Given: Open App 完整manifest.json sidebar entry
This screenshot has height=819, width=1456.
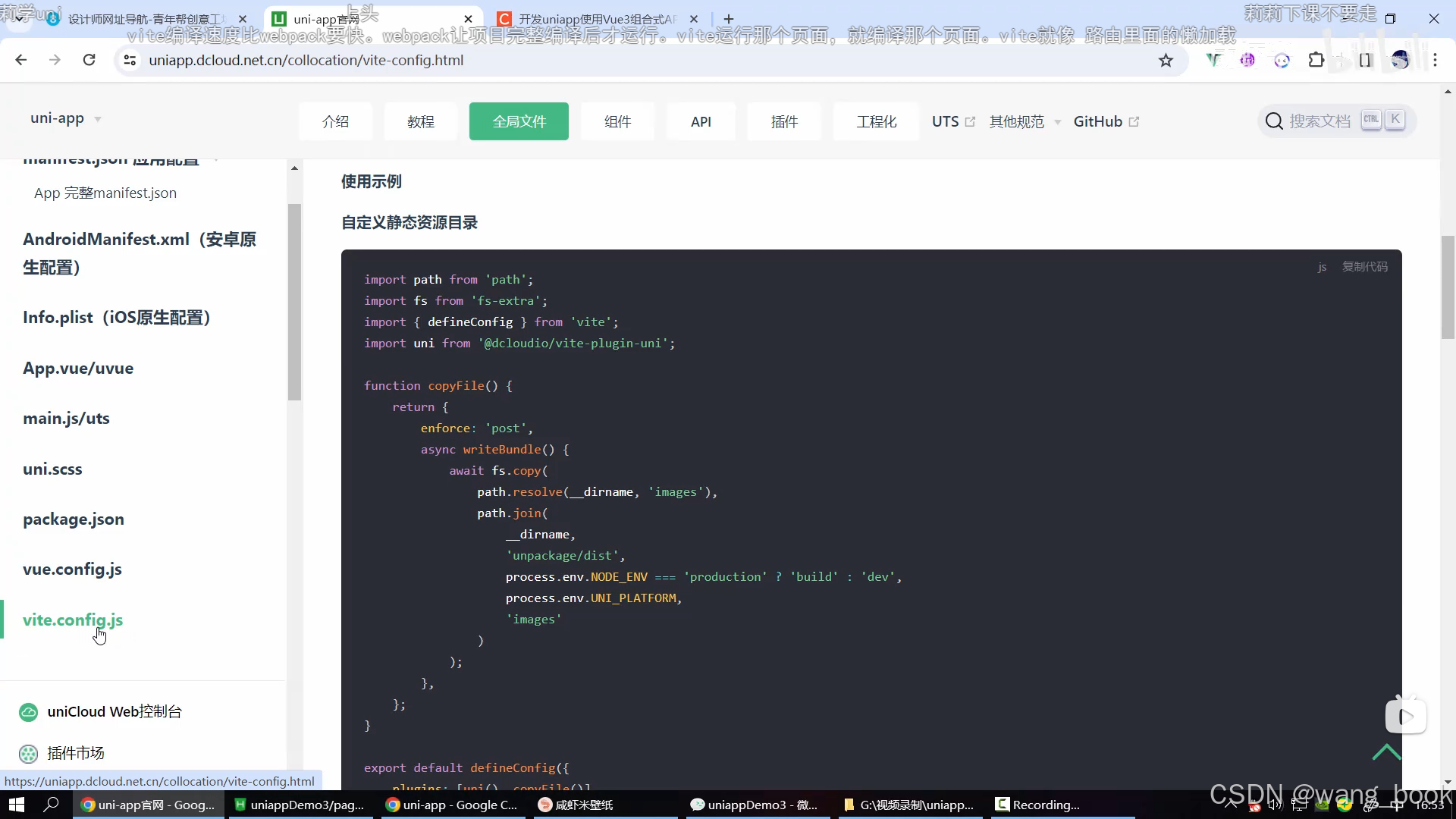Looking at the screenshot, I should [105, 193].
